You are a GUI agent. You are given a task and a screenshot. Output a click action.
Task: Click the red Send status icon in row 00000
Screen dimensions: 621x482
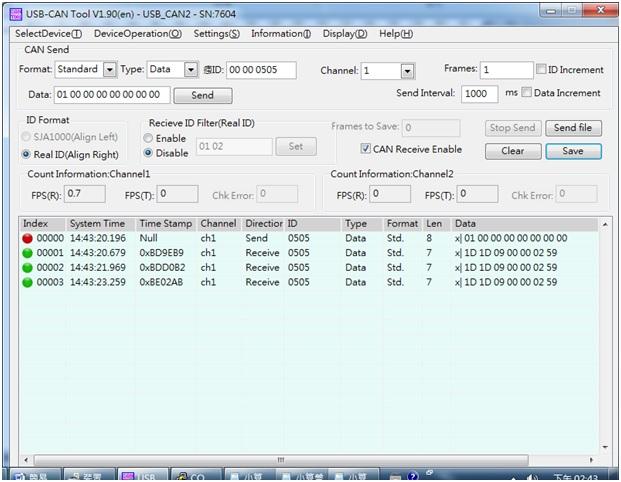pyautogui.click(x=27, y=239)
